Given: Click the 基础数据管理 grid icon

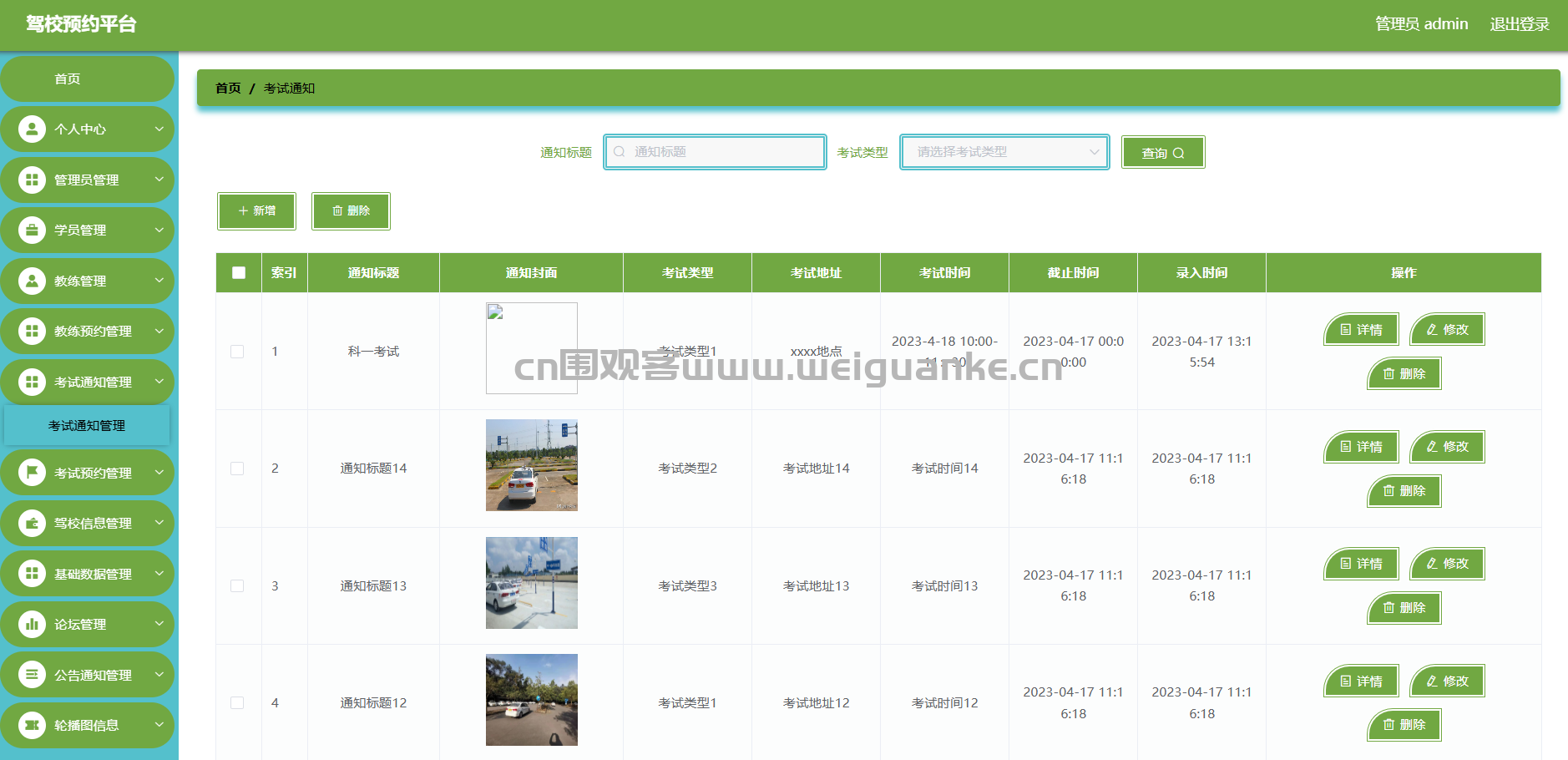Looking at the screenshot, I should click(x=32, y=574).
